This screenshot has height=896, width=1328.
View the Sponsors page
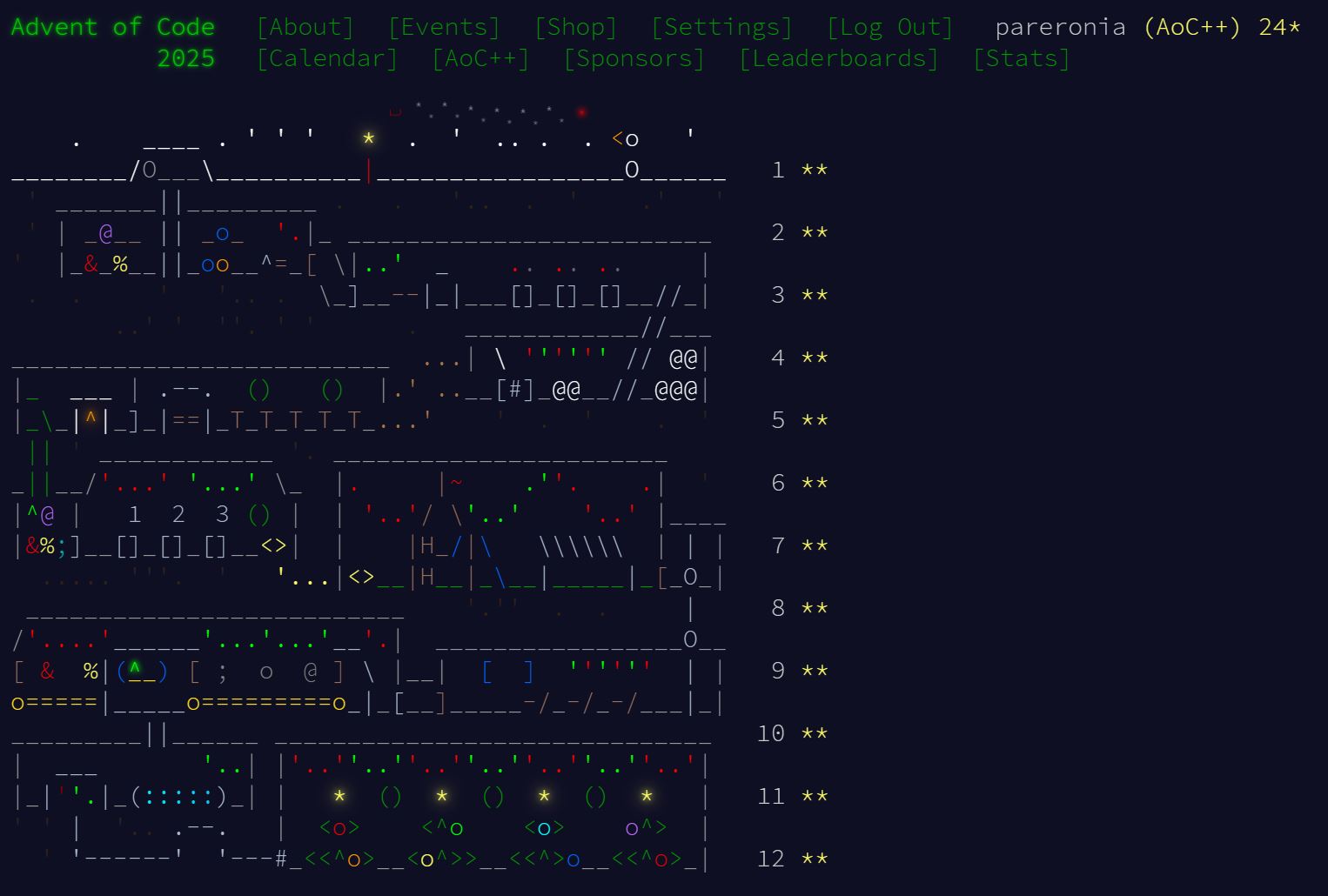coord(634,58)
